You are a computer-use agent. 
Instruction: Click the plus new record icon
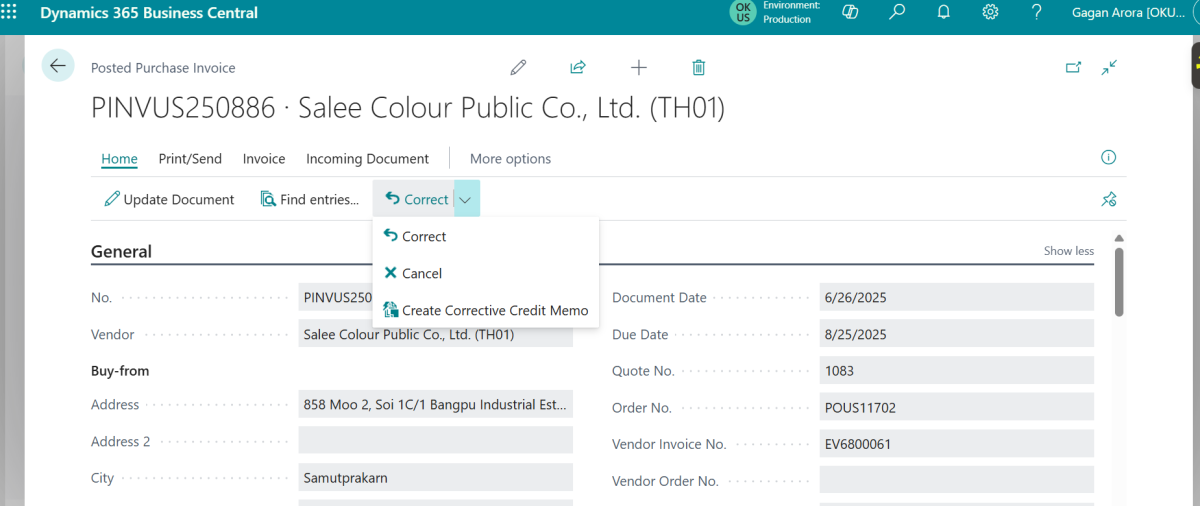(x=639, y=67)
